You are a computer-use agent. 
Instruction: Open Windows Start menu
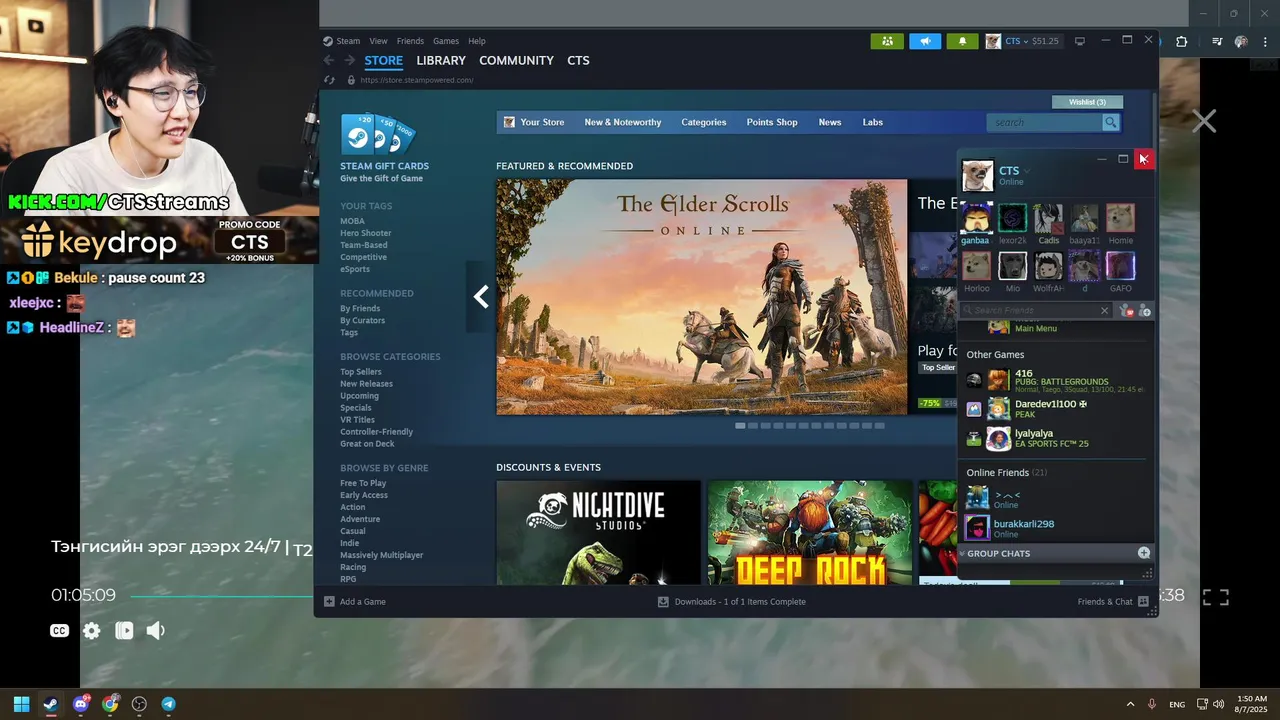pos(21,704)
